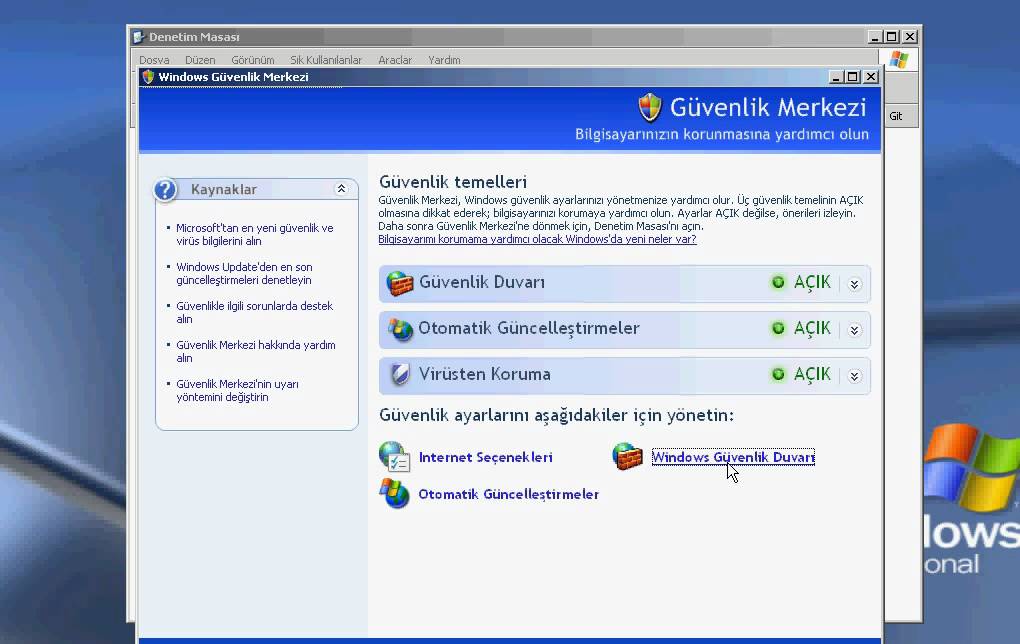Open the Dosya menu
This screenshot has height=644, width=1020.
[x=154, y=60]
